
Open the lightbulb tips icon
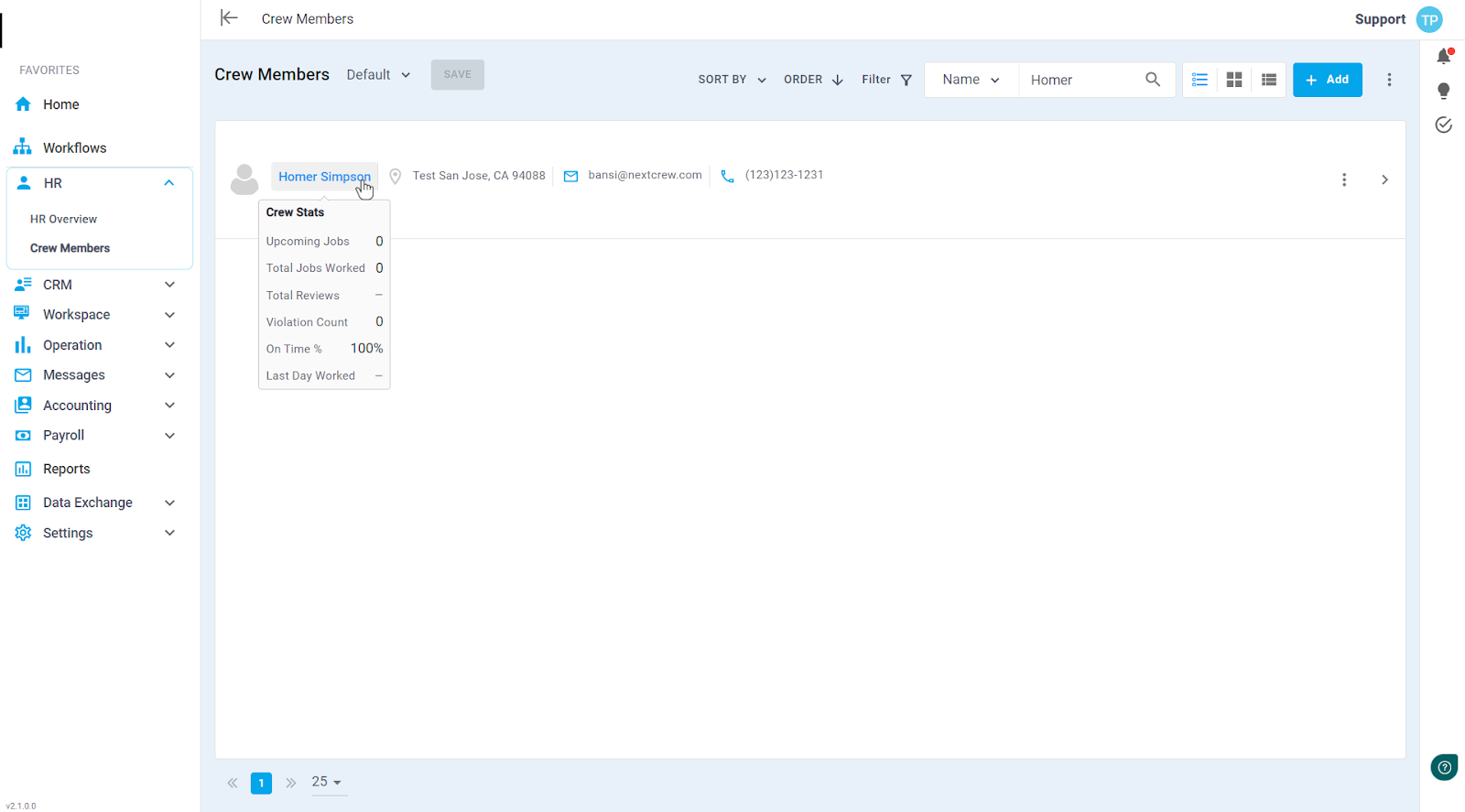(x=1444, y=91)
